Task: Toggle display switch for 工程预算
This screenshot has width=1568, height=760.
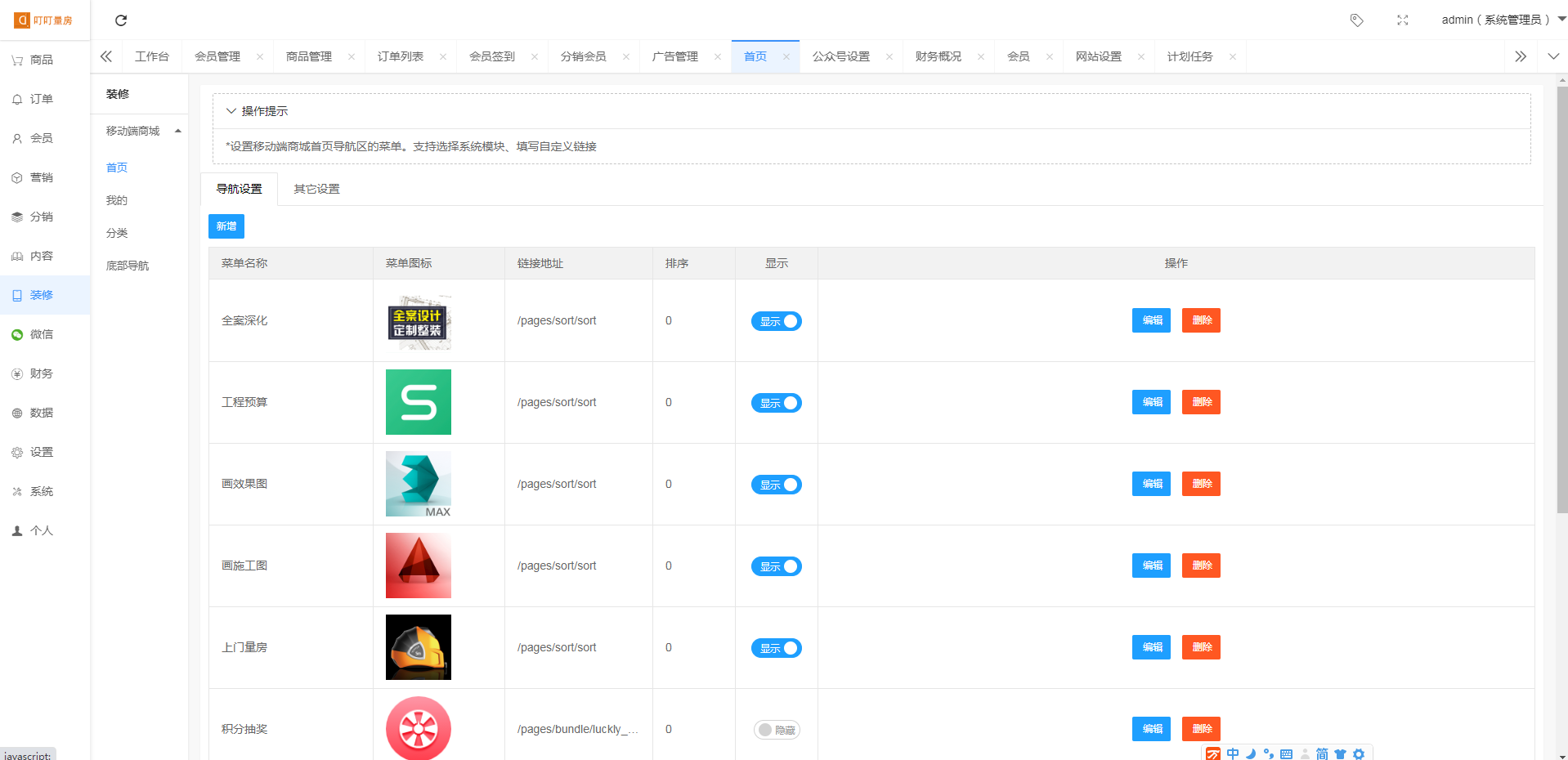Action: point(777,403)
